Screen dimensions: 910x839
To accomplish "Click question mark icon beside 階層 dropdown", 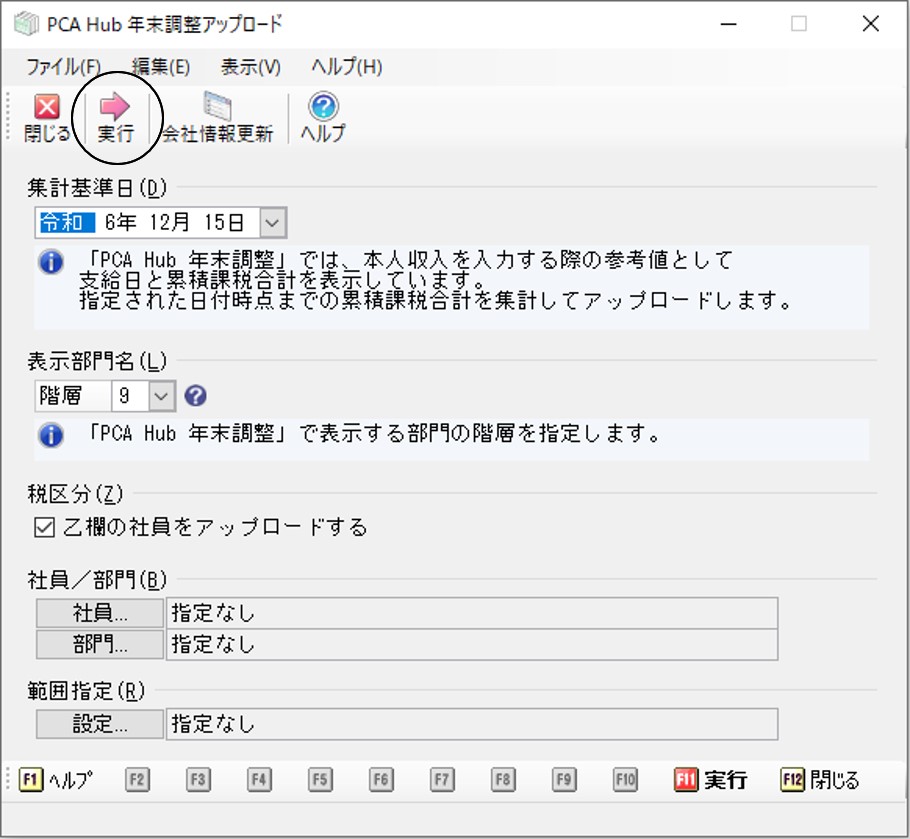I will [x=196, y=396].
